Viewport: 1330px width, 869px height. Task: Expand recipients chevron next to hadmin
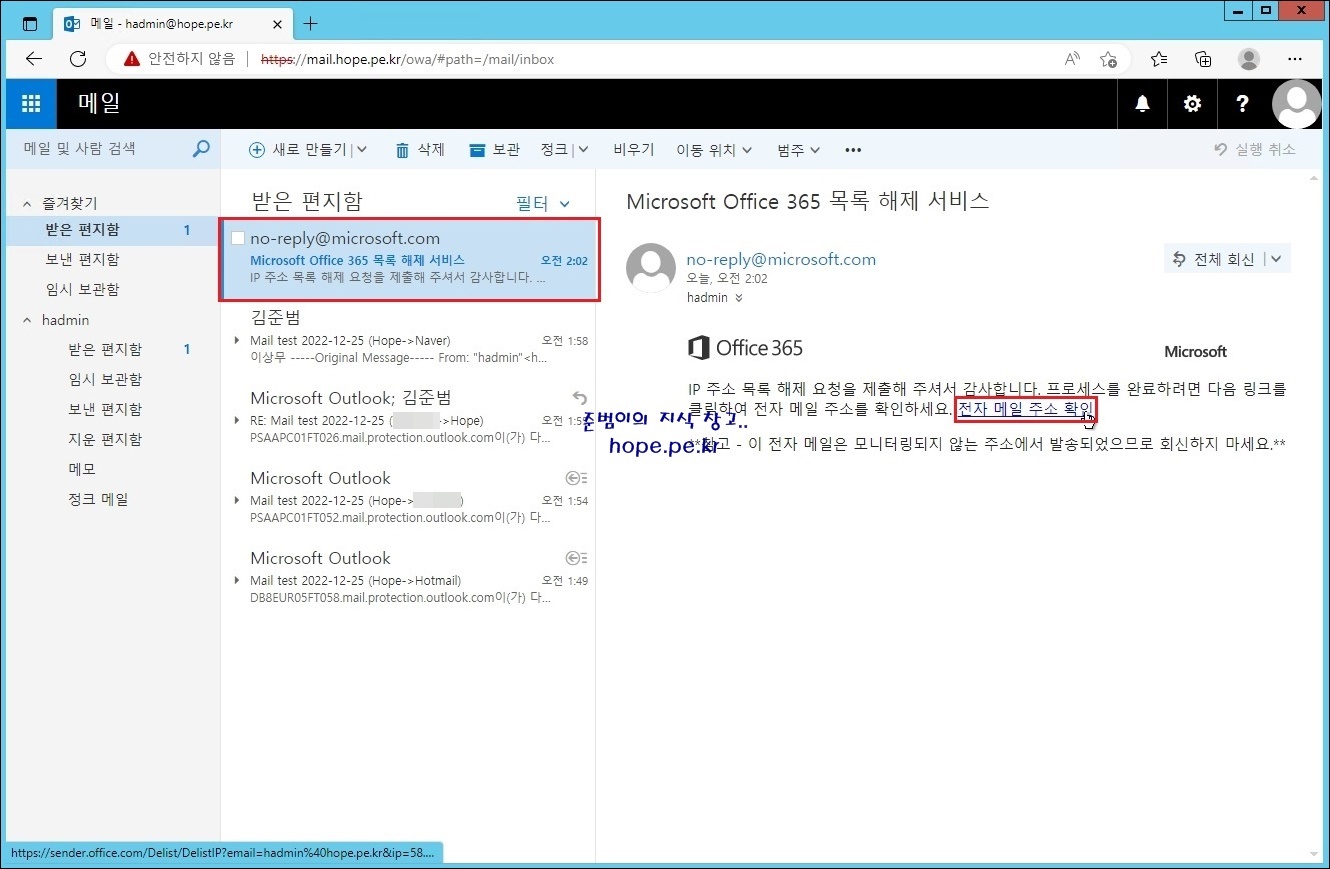pyautogui.click(x=739, y=298)
